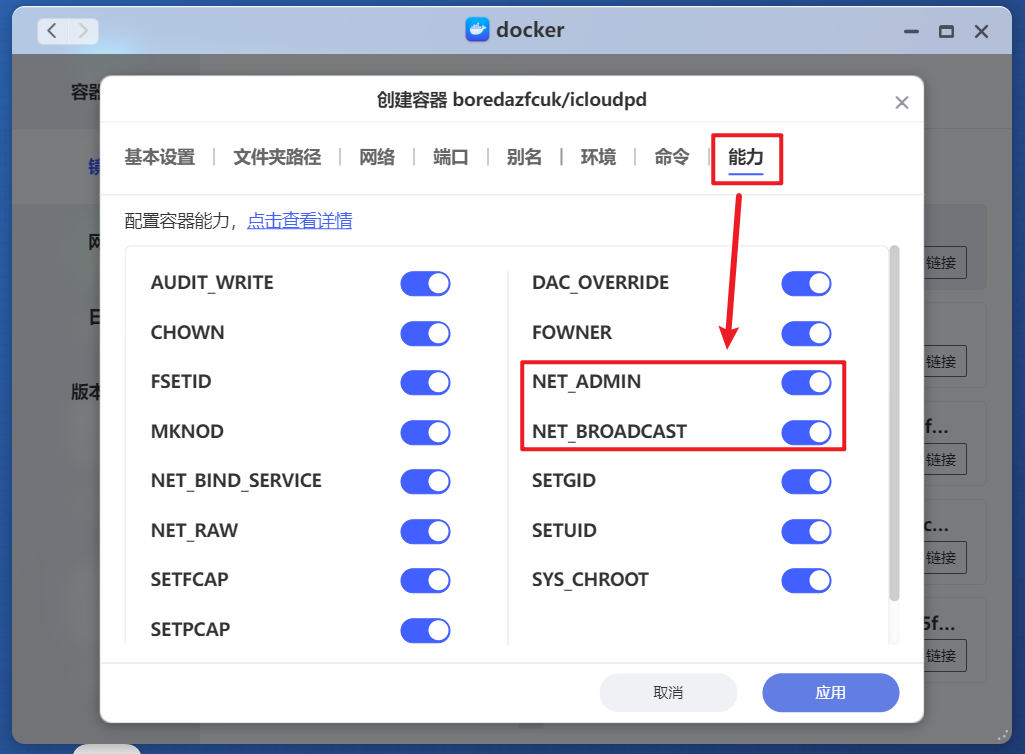Turn off NET_BROADCAST
This screenshot has height=754, width=1025.
(806, 432)
